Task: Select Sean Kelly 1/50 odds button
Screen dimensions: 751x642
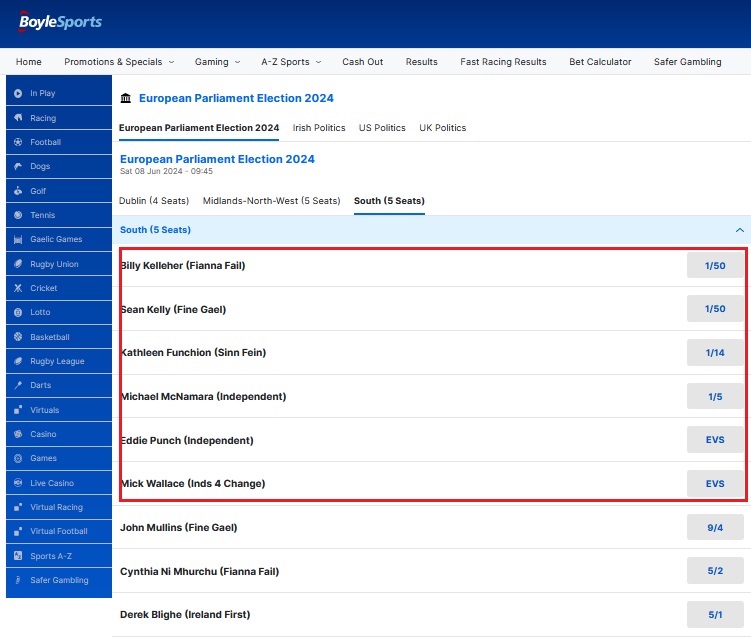Action: 715,309
